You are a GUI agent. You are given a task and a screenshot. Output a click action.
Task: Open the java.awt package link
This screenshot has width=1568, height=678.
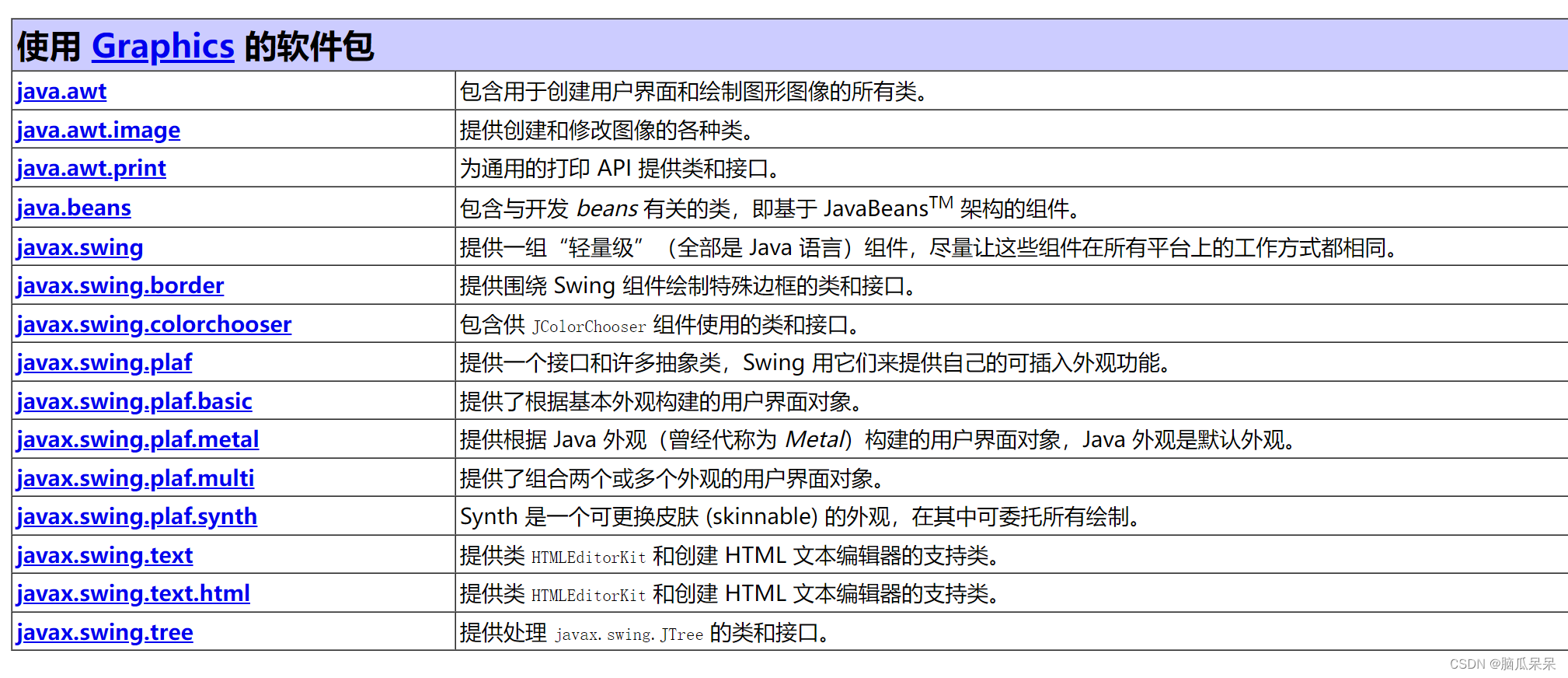61,92
